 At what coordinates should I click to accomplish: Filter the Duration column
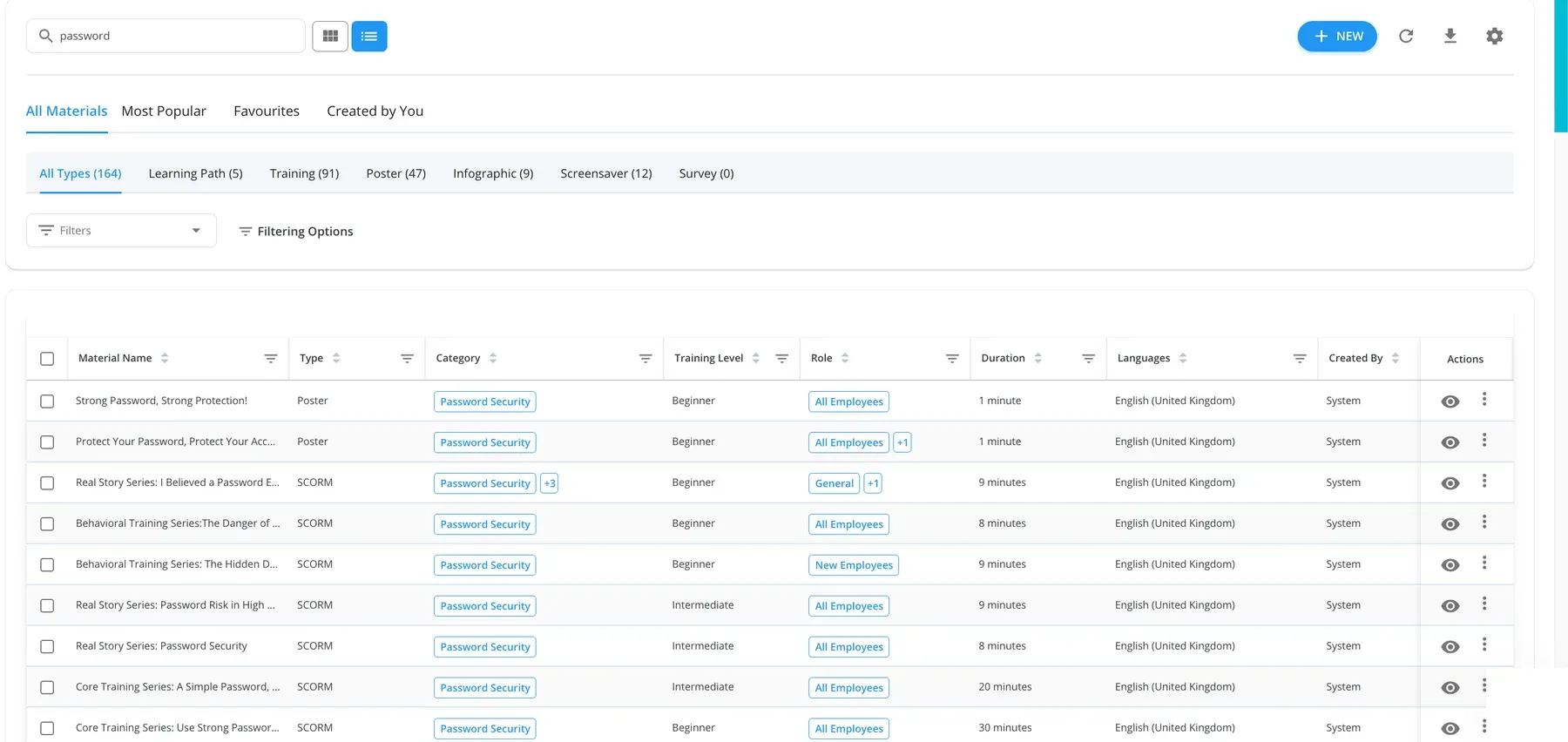pos(1088,358)
